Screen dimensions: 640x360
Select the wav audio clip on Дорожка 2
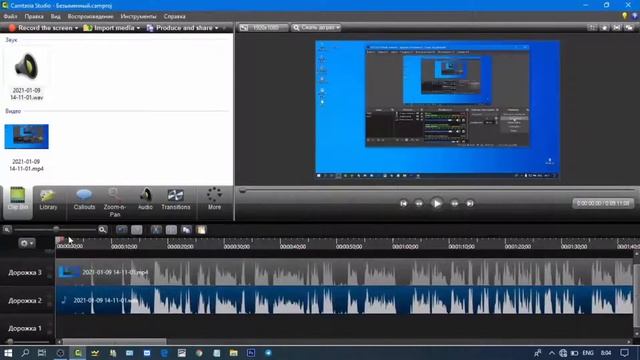click(345, 300)
